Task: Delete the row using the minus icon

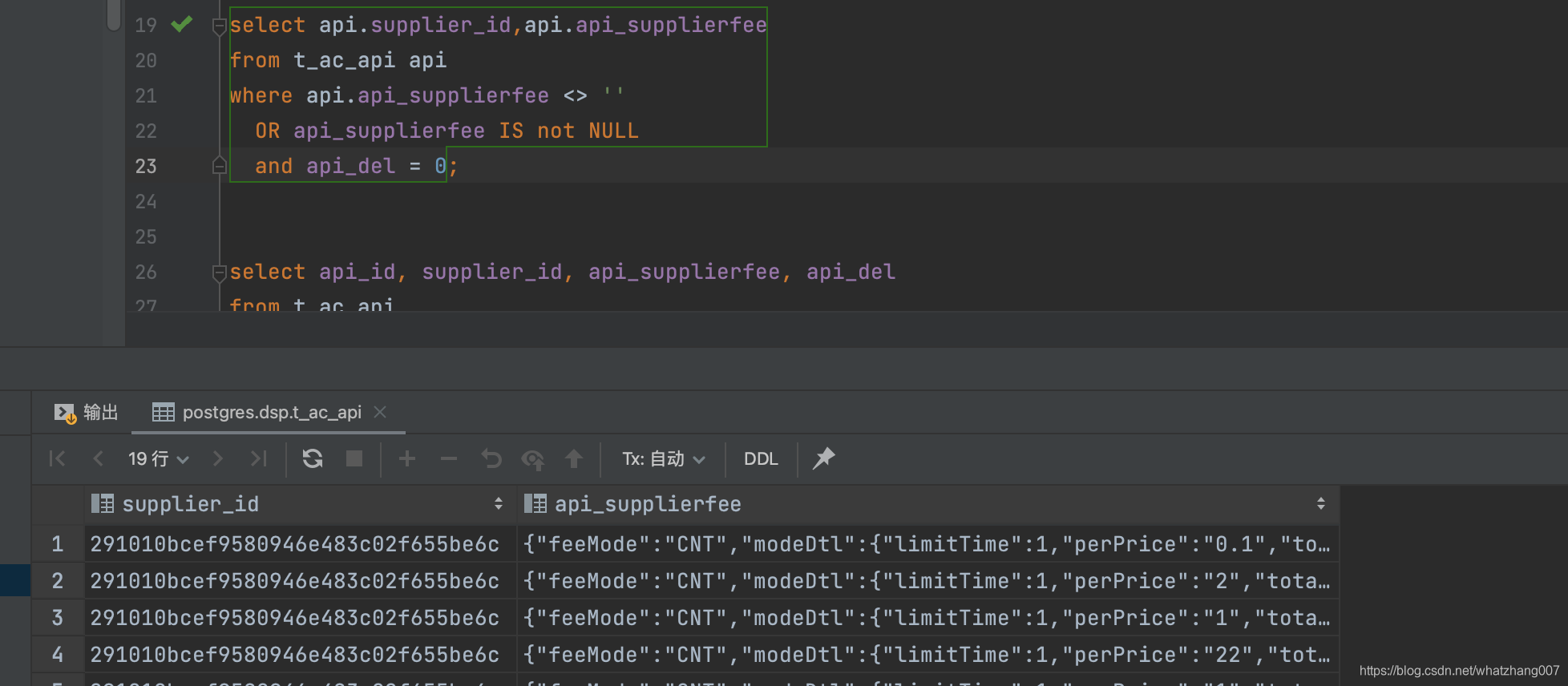Action: (x=449, y=458)
